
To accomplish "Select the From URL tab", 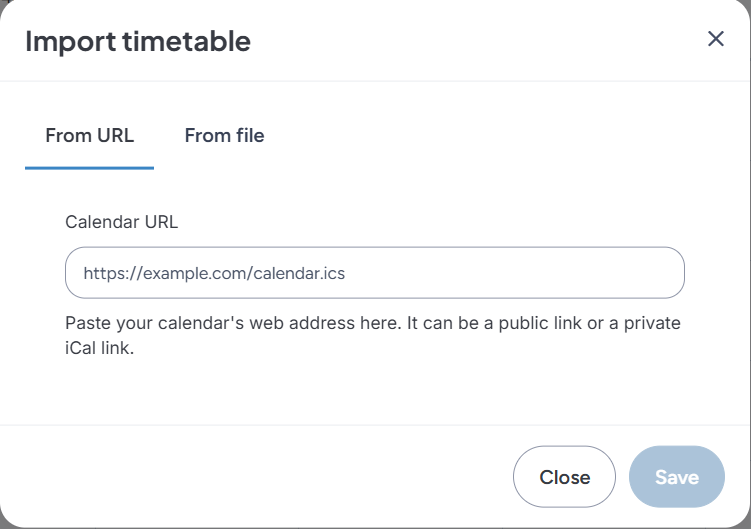I will tap(89, 135).
